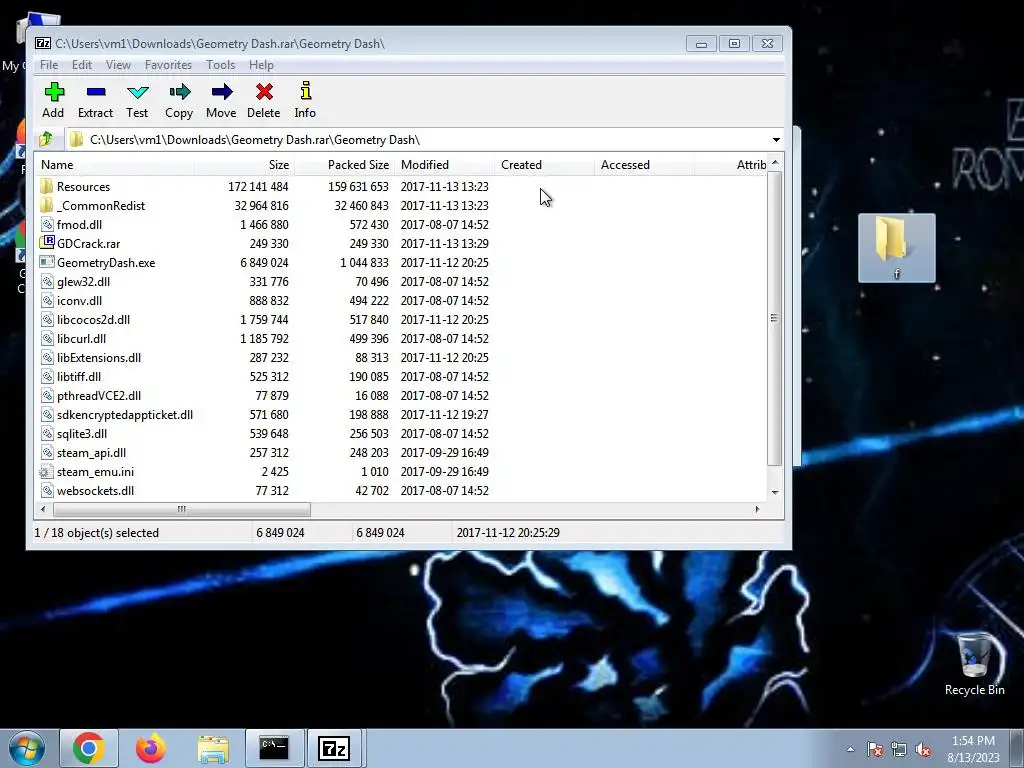Click the vertical scrollbar thumb
The image size is (1024, 768).
(x=775, y=318)
